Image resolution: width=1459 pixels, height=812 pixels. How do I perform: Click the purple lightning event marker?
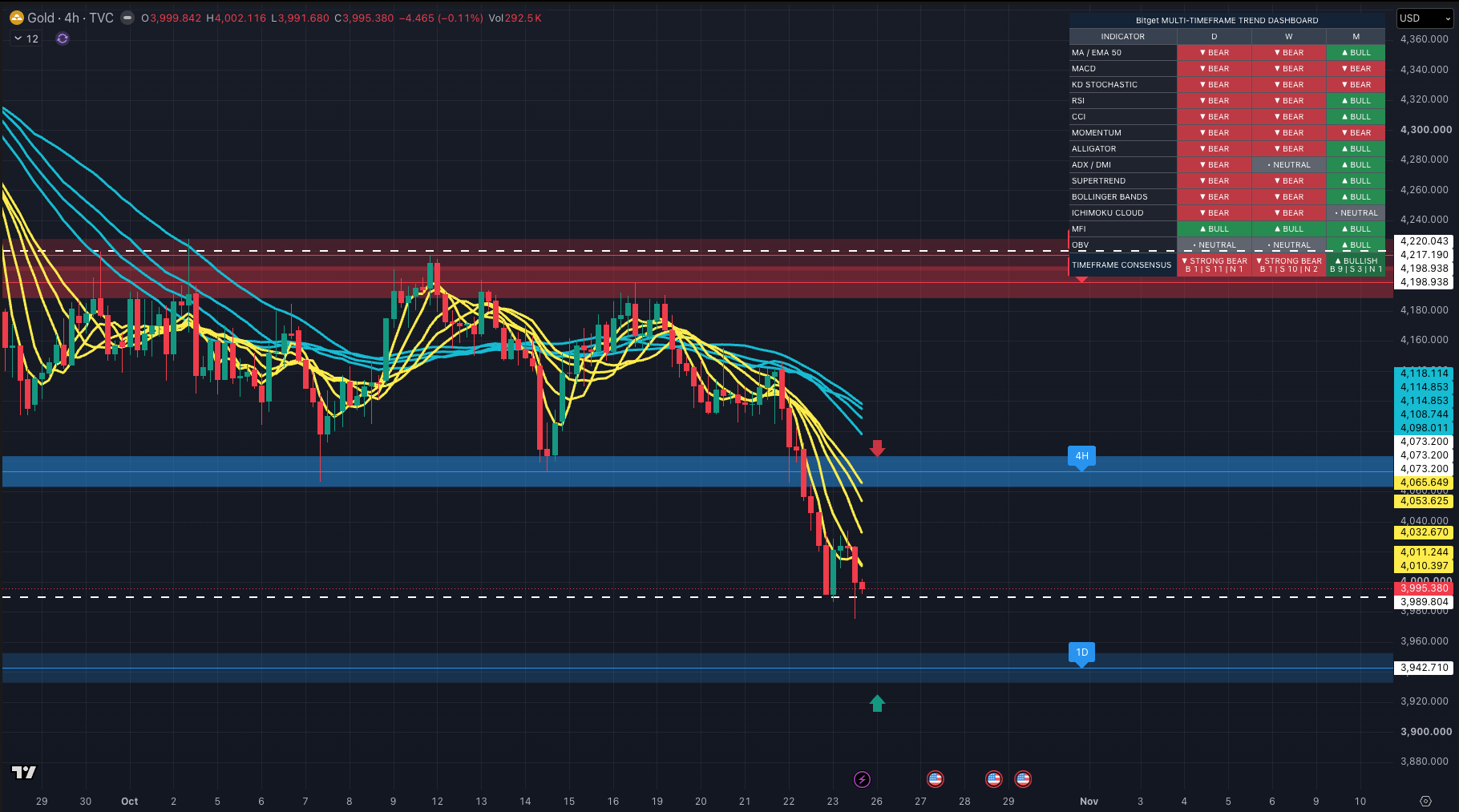[862, 779]
